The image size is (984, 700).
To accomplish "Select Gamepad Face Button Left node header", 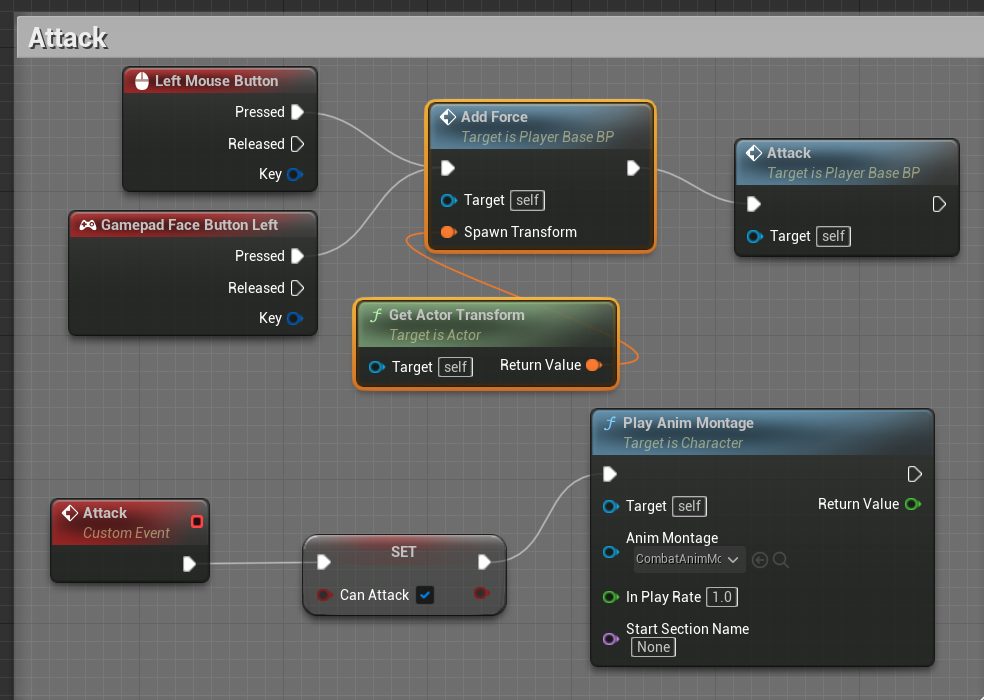I will 193,225.
